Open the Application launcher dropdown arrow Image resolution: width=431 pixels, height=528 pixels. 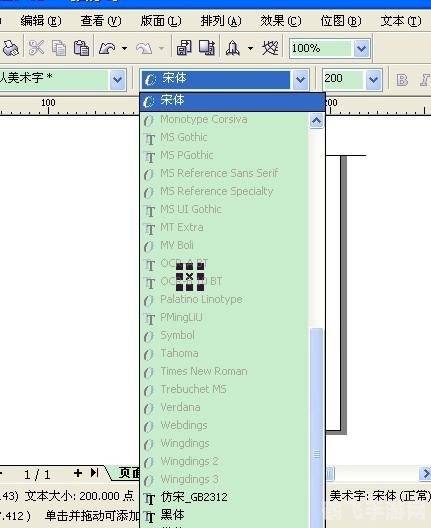[250, 48]
